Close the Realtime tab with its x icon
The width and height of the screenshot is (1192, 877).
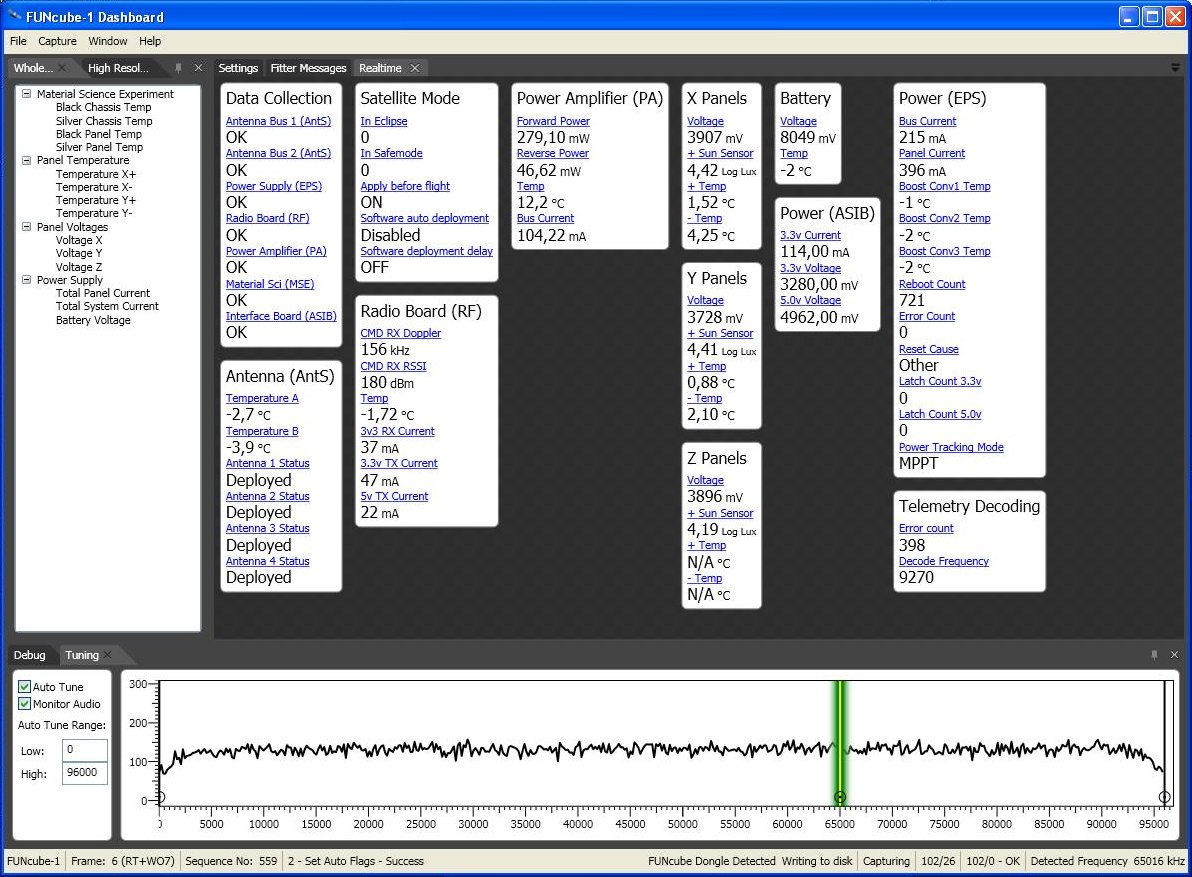pyautogui.click(x=415, y=68)
